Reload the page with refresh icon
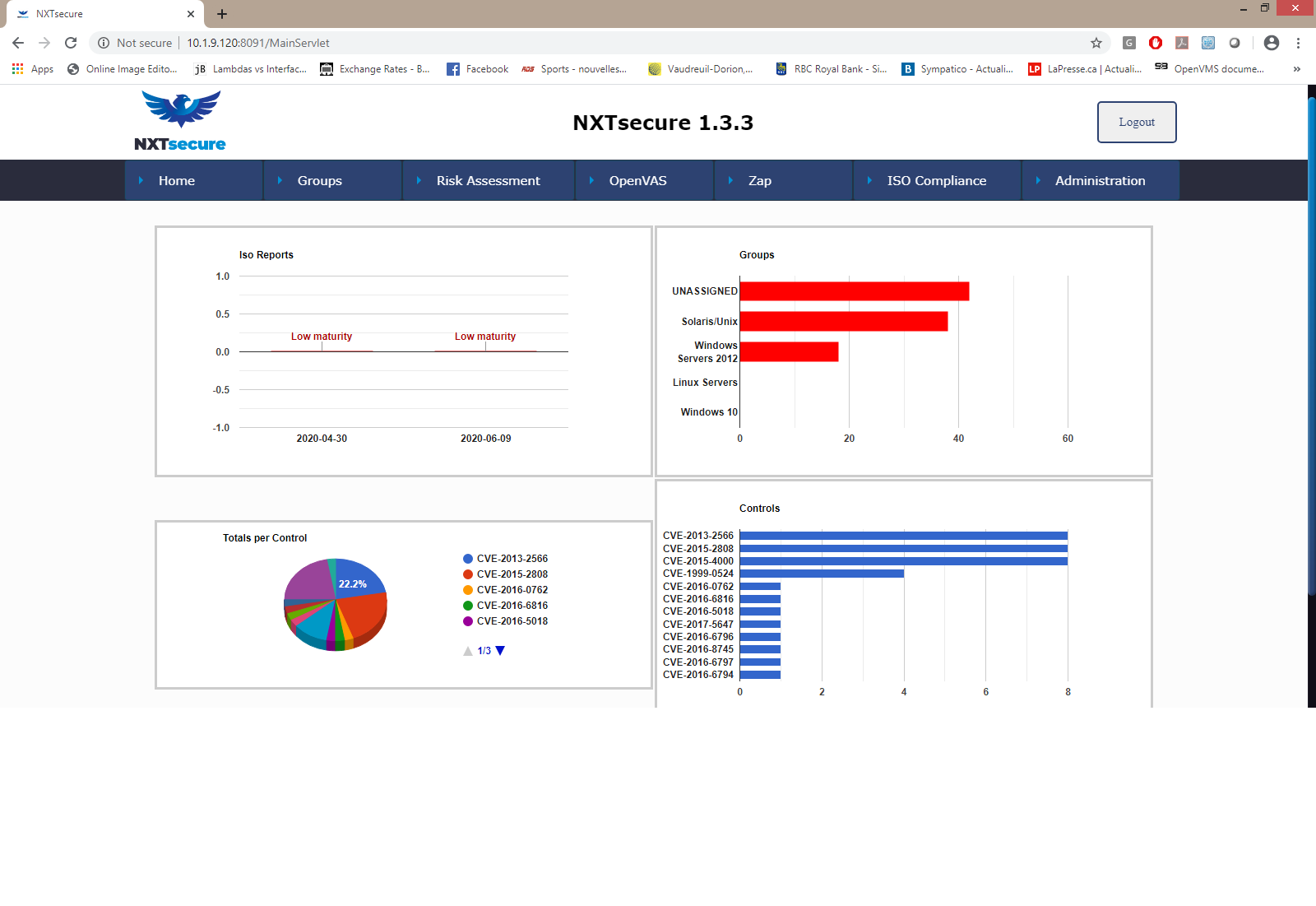Image resolution: width=1316 pixels, height=906 pixels. 71,43
